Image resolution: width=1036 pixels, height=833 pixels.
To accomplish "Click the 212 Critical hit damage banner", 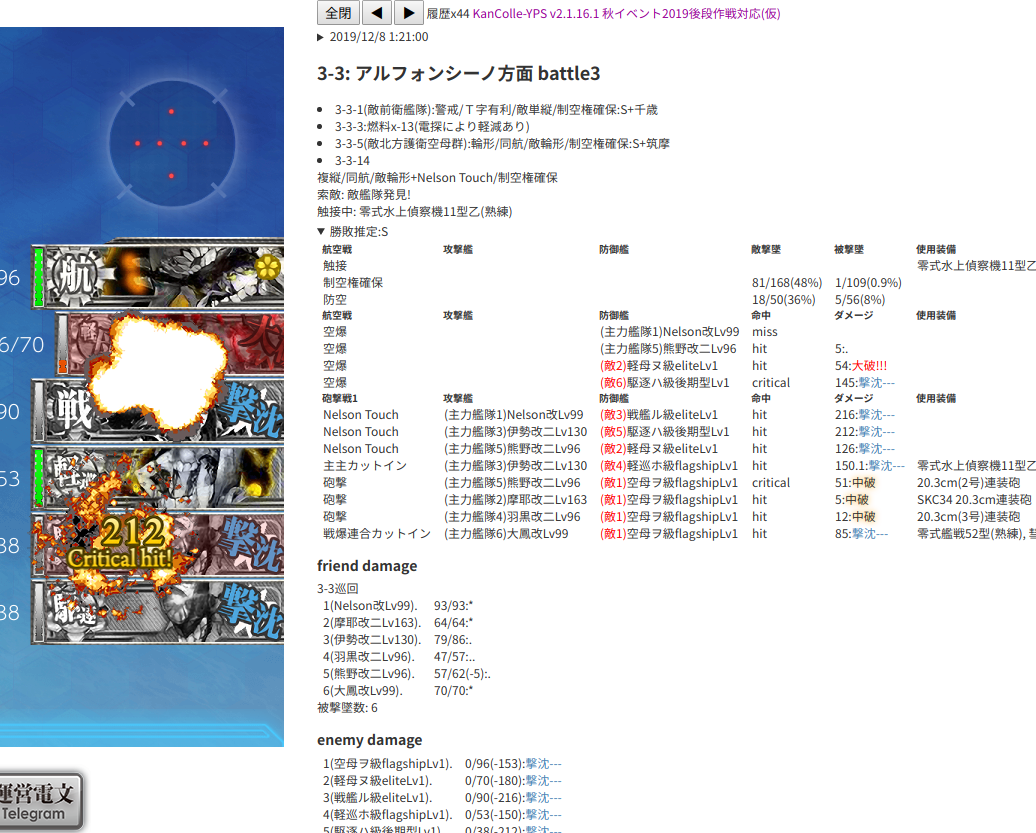I will click(x=121, y=544).
